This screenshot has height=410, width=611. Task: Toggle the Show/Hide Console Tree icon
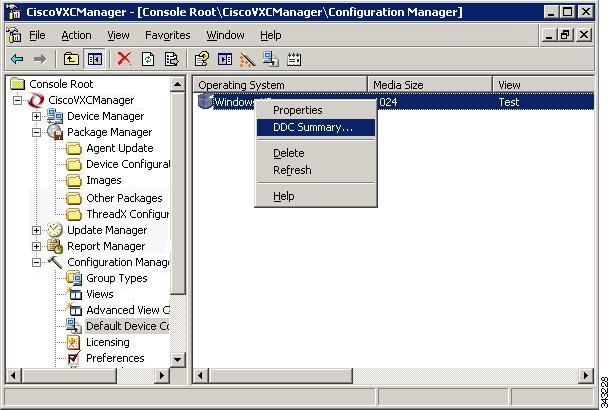pyautogui.click(x=95, y=59)
